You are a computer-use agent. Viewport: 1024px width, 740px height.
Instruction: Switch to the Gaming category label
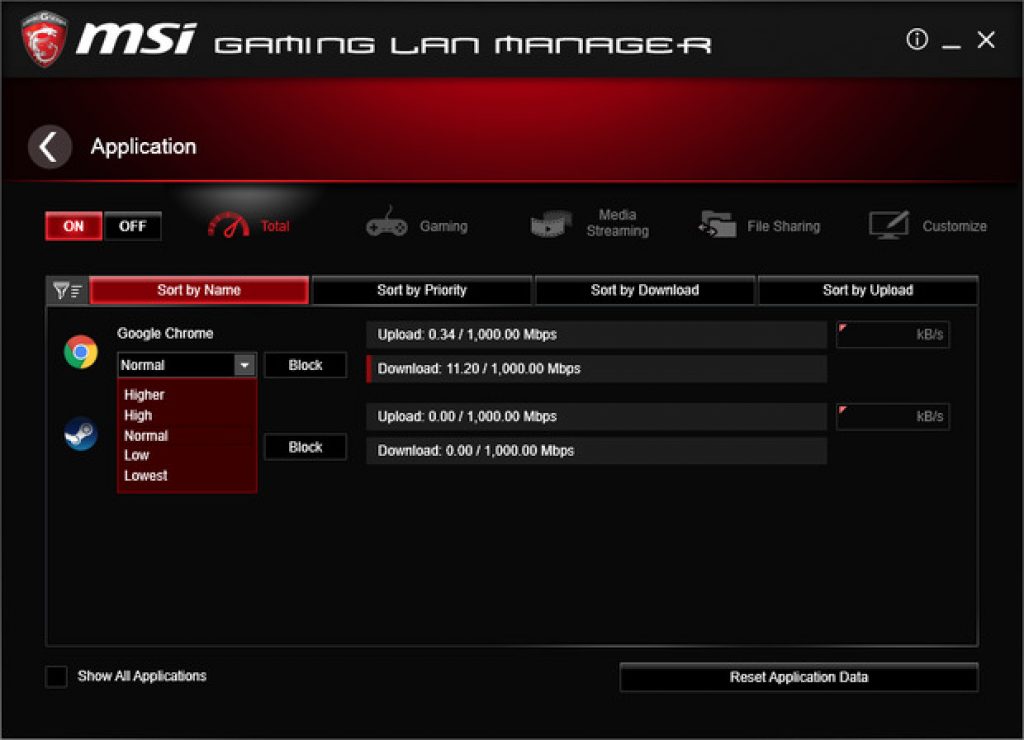[443, 226]
